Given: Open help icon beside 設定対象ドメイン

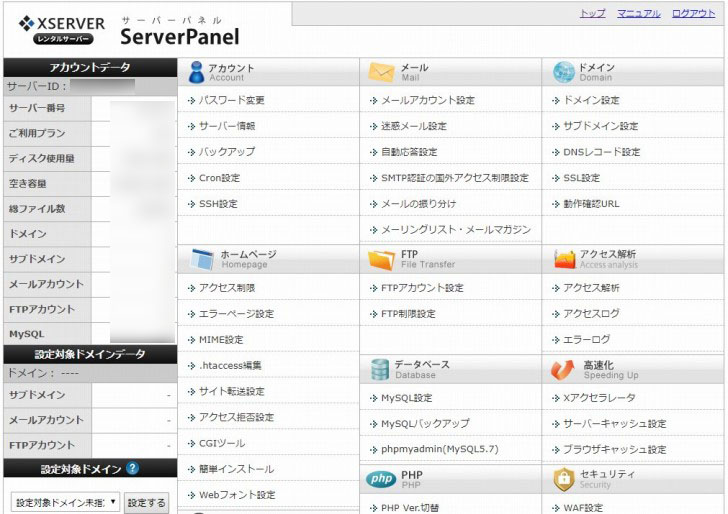Looking at the screenshot, I should point(132,468).
